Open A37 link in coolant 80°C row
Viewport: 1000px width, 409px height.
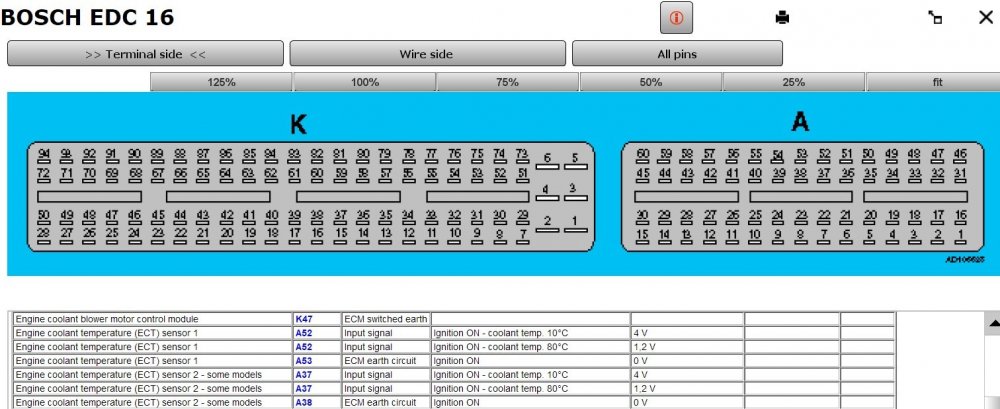click(304, 389)
